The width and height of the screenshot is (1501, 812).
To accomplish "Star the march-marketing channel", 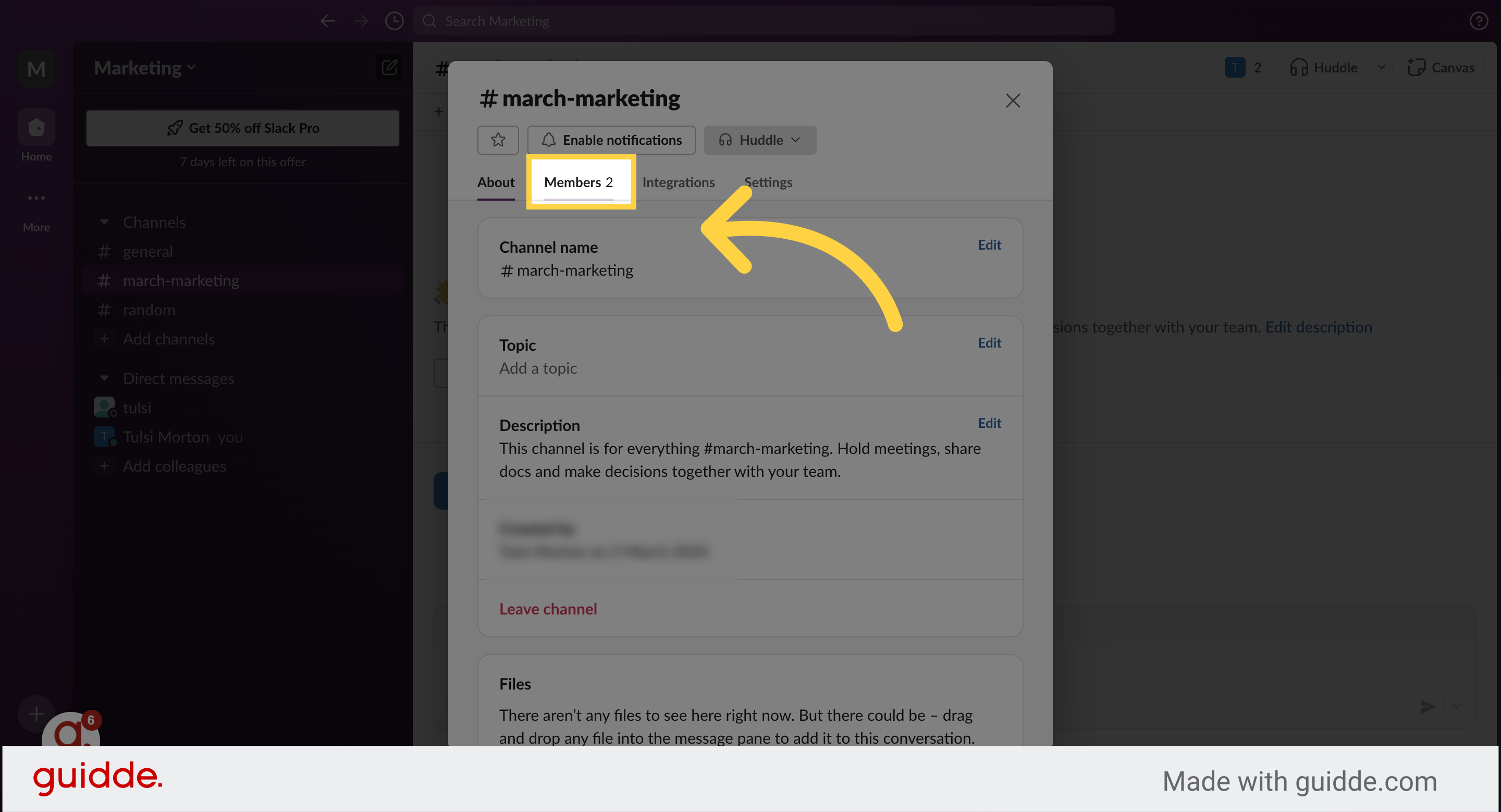I will (498, 140).
